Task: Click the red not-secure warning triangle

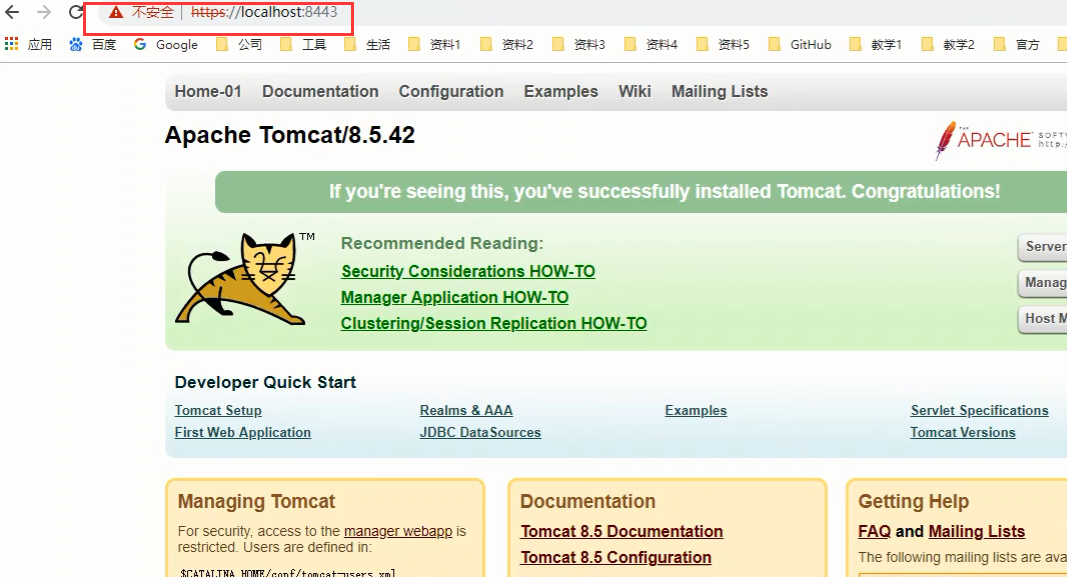Action: (116, 12)
